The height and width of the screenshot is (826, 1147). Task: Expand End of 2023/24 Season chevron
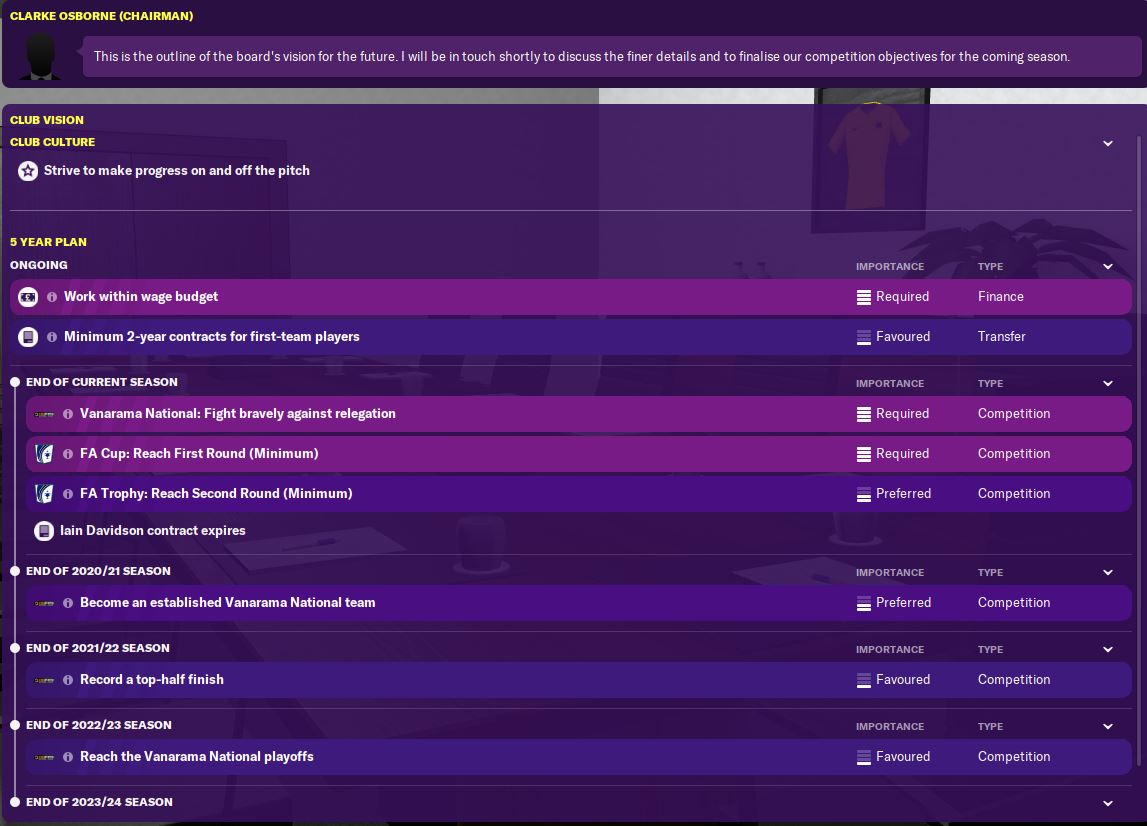pyautogui.click(x=1108, y=803)
